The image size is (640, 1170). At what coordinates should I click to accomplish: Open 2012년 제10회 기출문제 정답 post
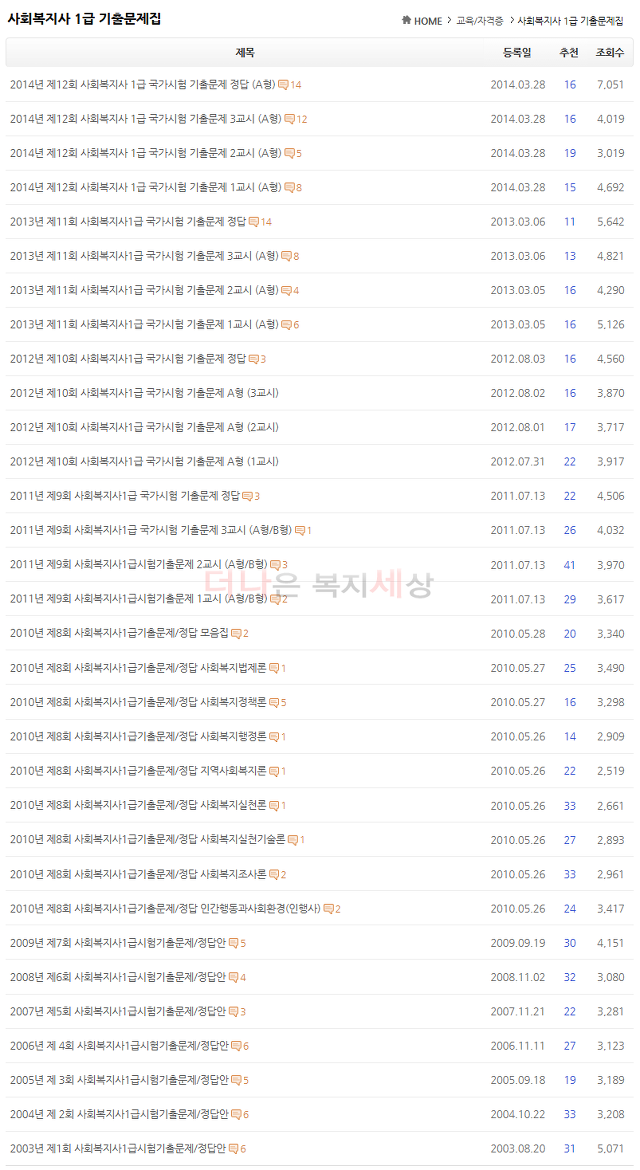[x=128, y=359]
